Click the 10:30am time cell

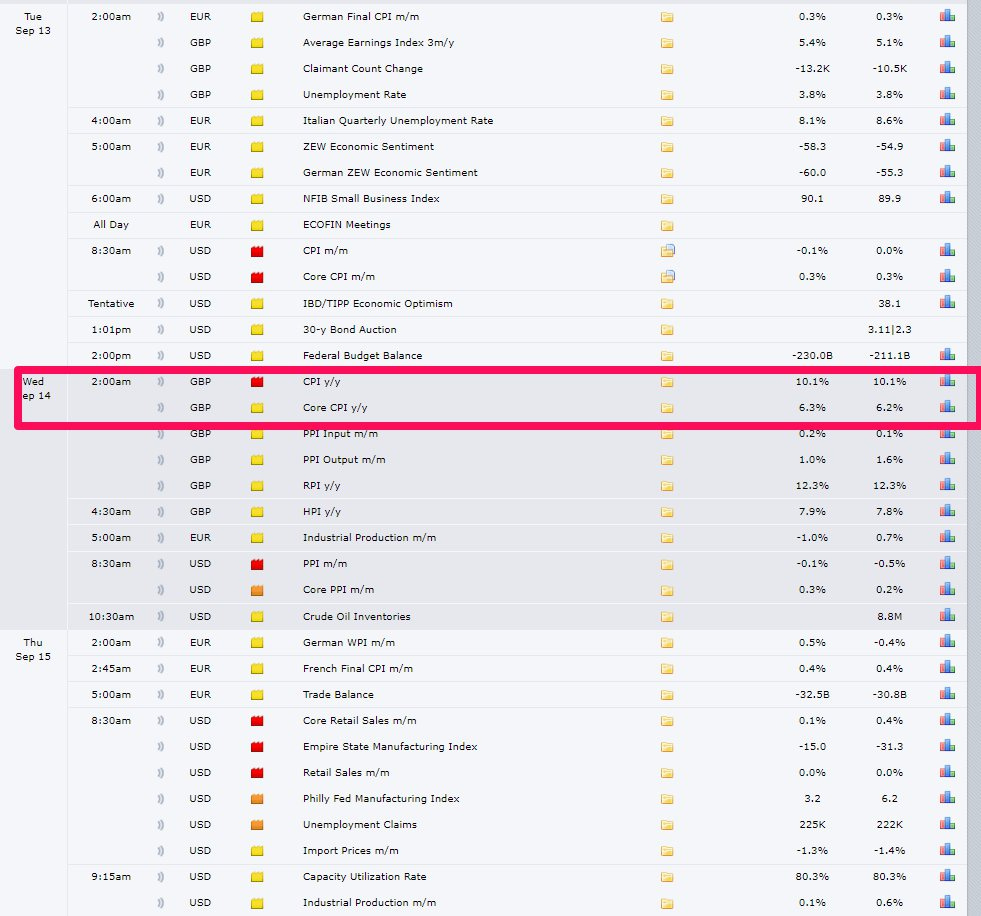point(111,616)
